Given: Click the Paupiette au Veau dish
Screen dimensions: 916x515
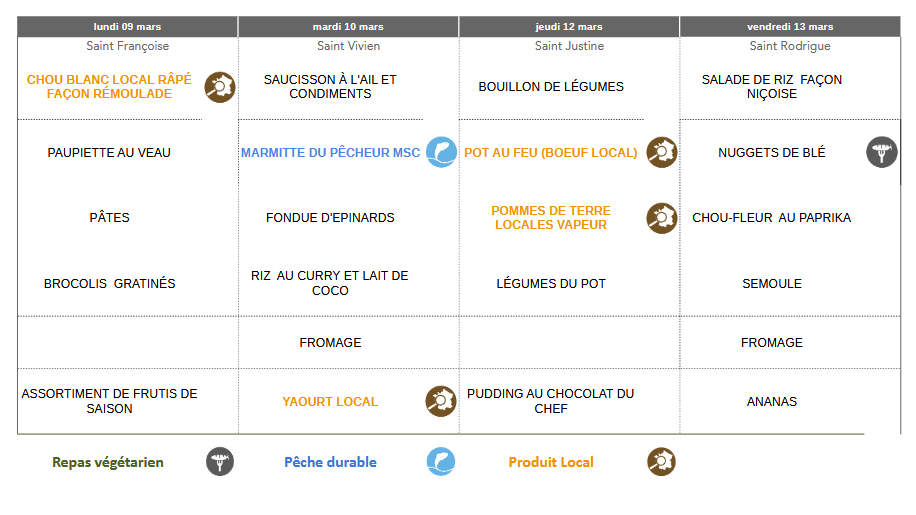Looking at the screenshot, I should coord(109,153).
